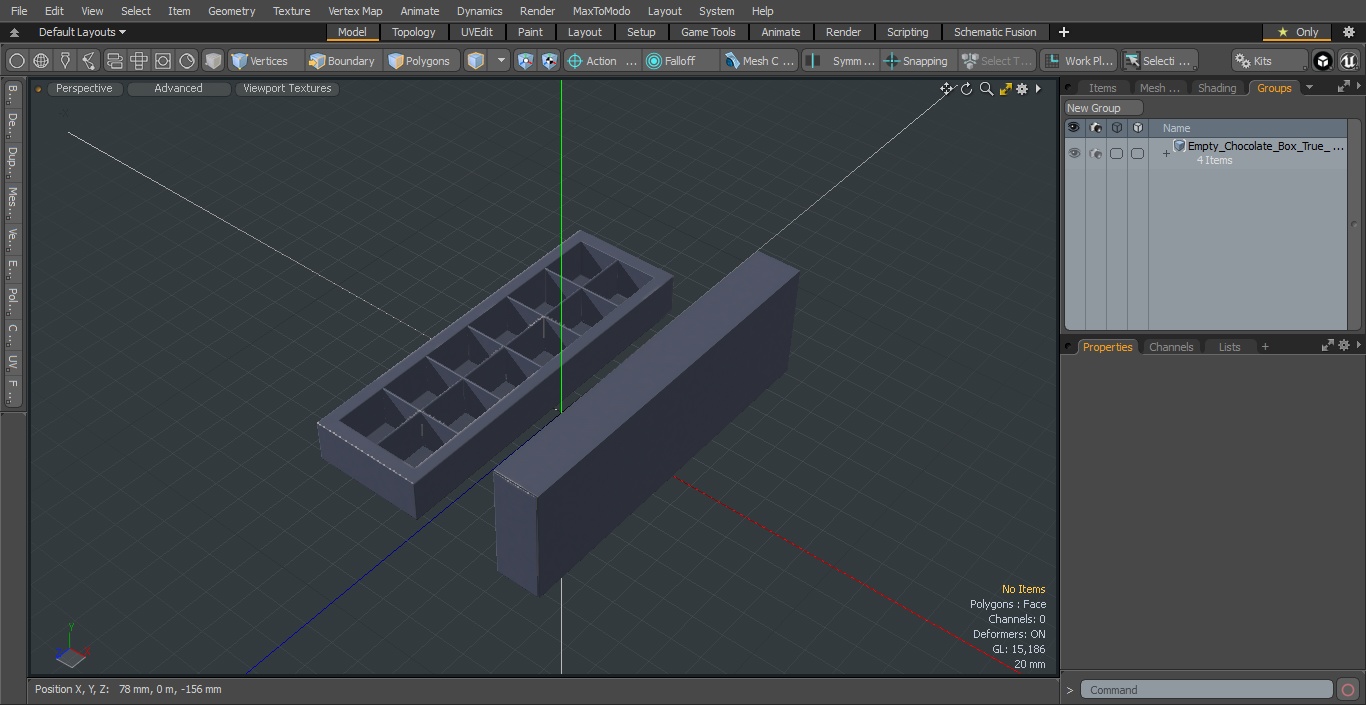
Task: Switch to the Shading panel tab
Action: pos(1217,88)
